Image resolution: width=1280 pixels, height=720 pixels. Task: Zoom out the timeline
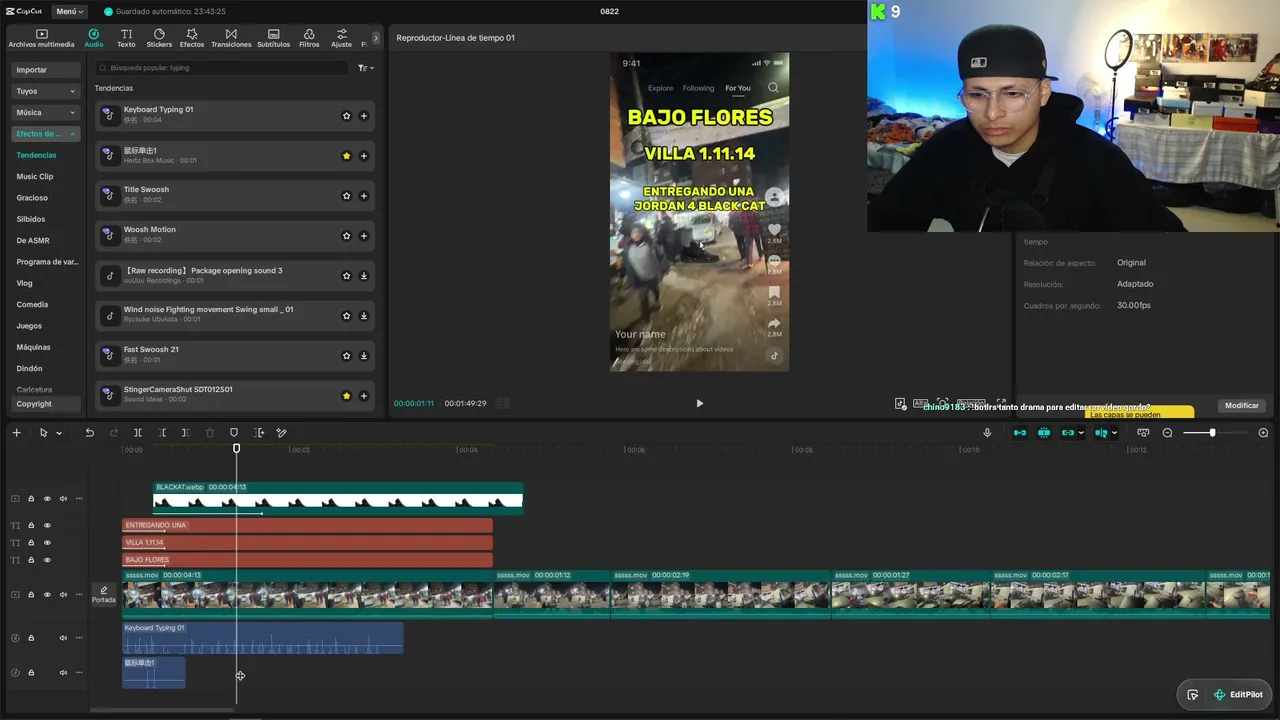coord(1167,433)
